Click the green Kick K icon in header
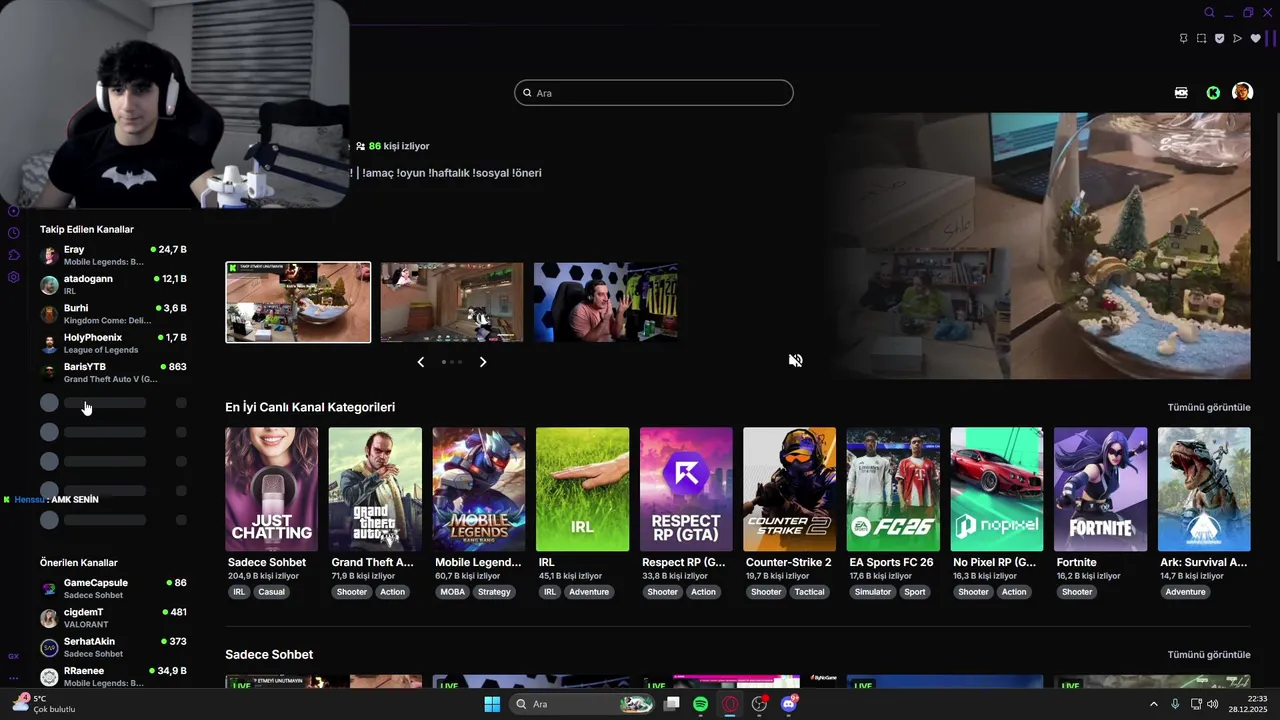1280x720 pixels. (x=1213, y=92)
